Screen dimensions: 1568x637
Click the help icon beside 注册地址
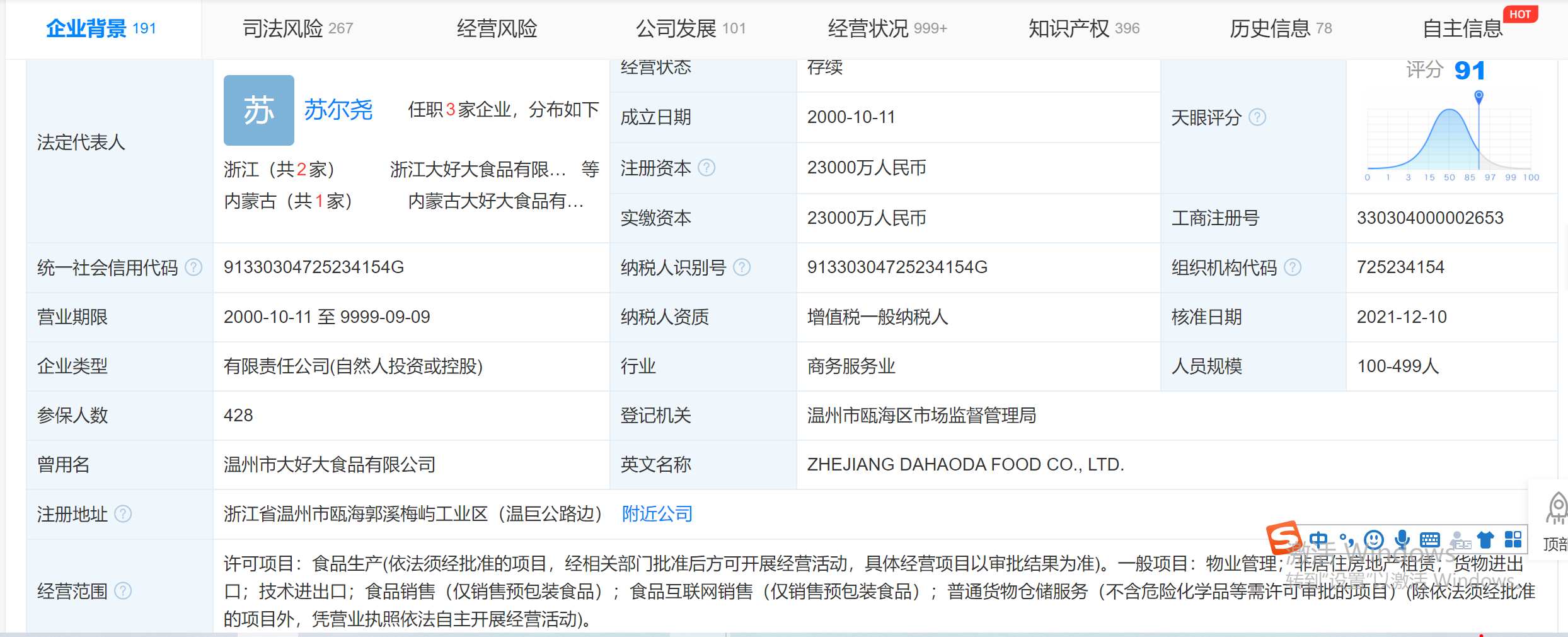[123, 514]
